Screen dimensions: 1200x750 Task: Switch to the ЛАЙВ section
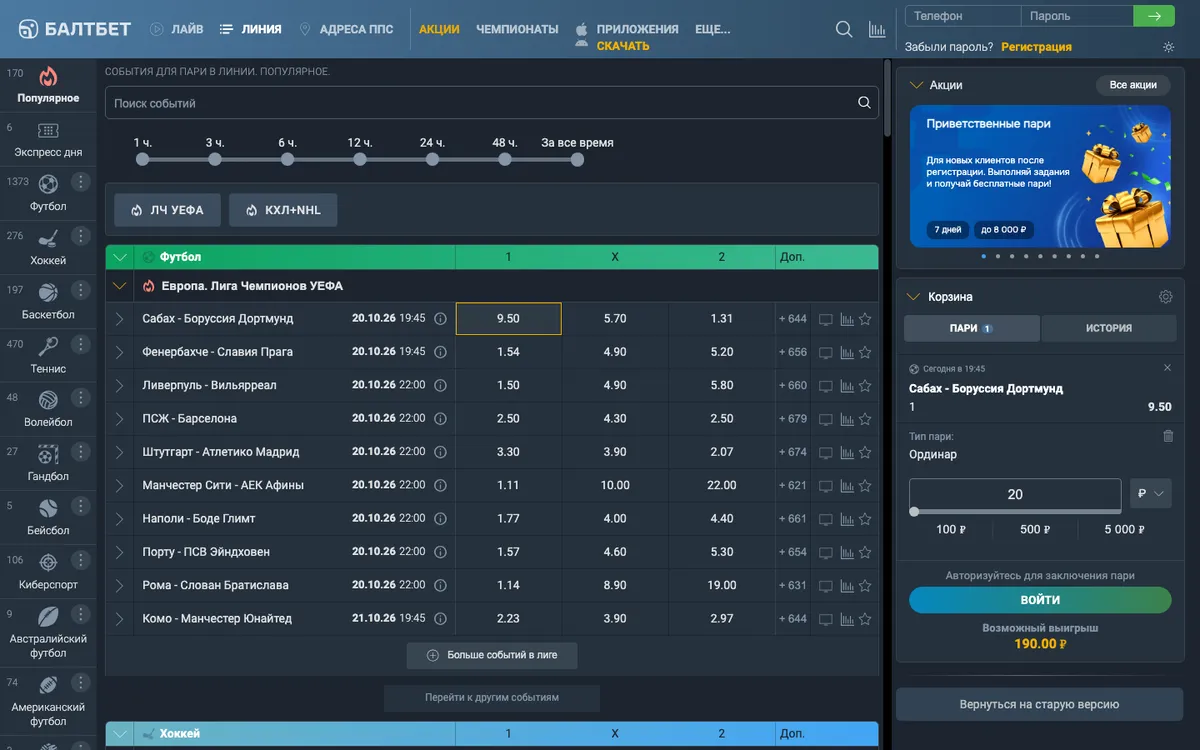tap(176, 29)
